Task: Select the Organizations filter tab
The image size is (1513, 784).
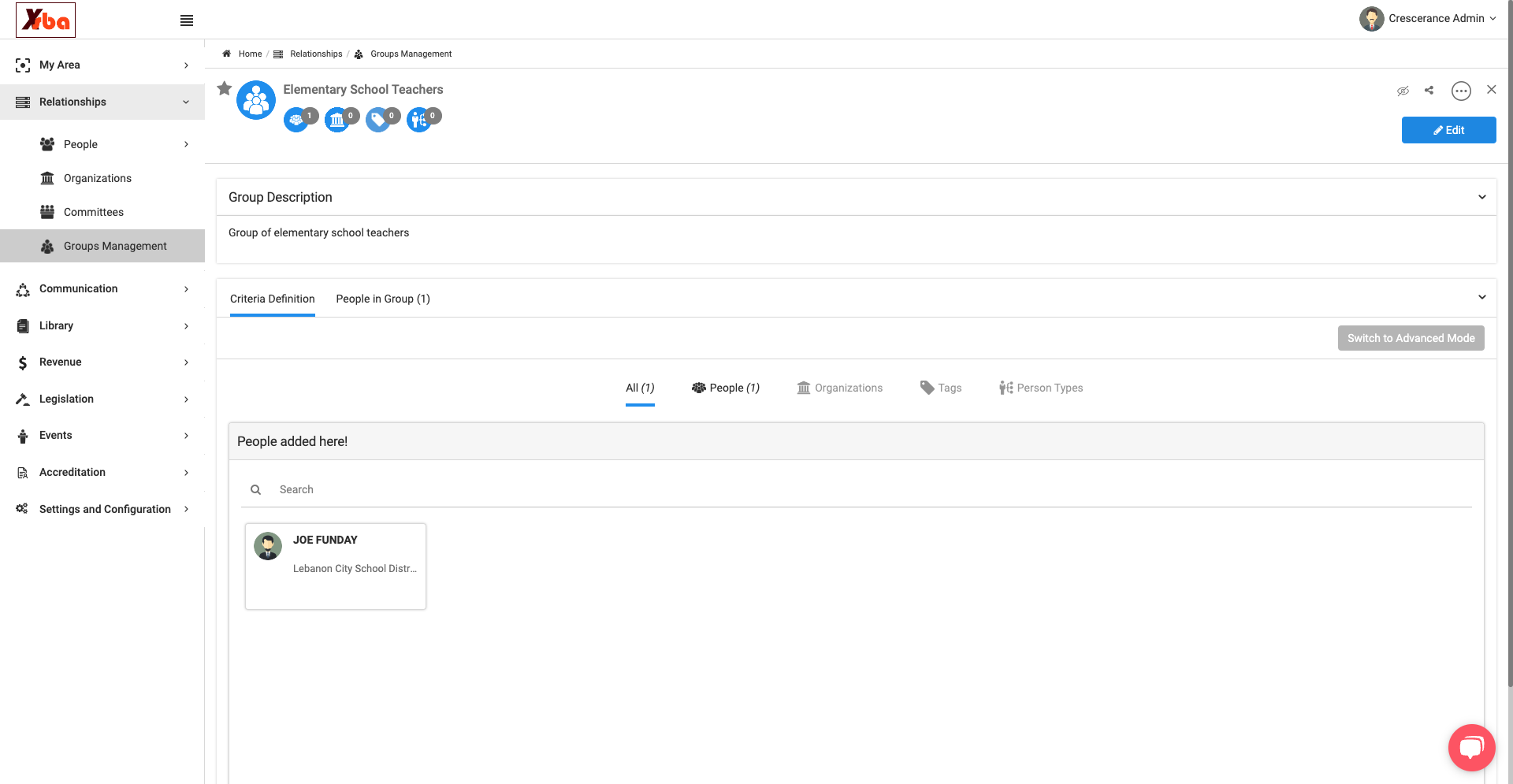Action: pos(840,388)
